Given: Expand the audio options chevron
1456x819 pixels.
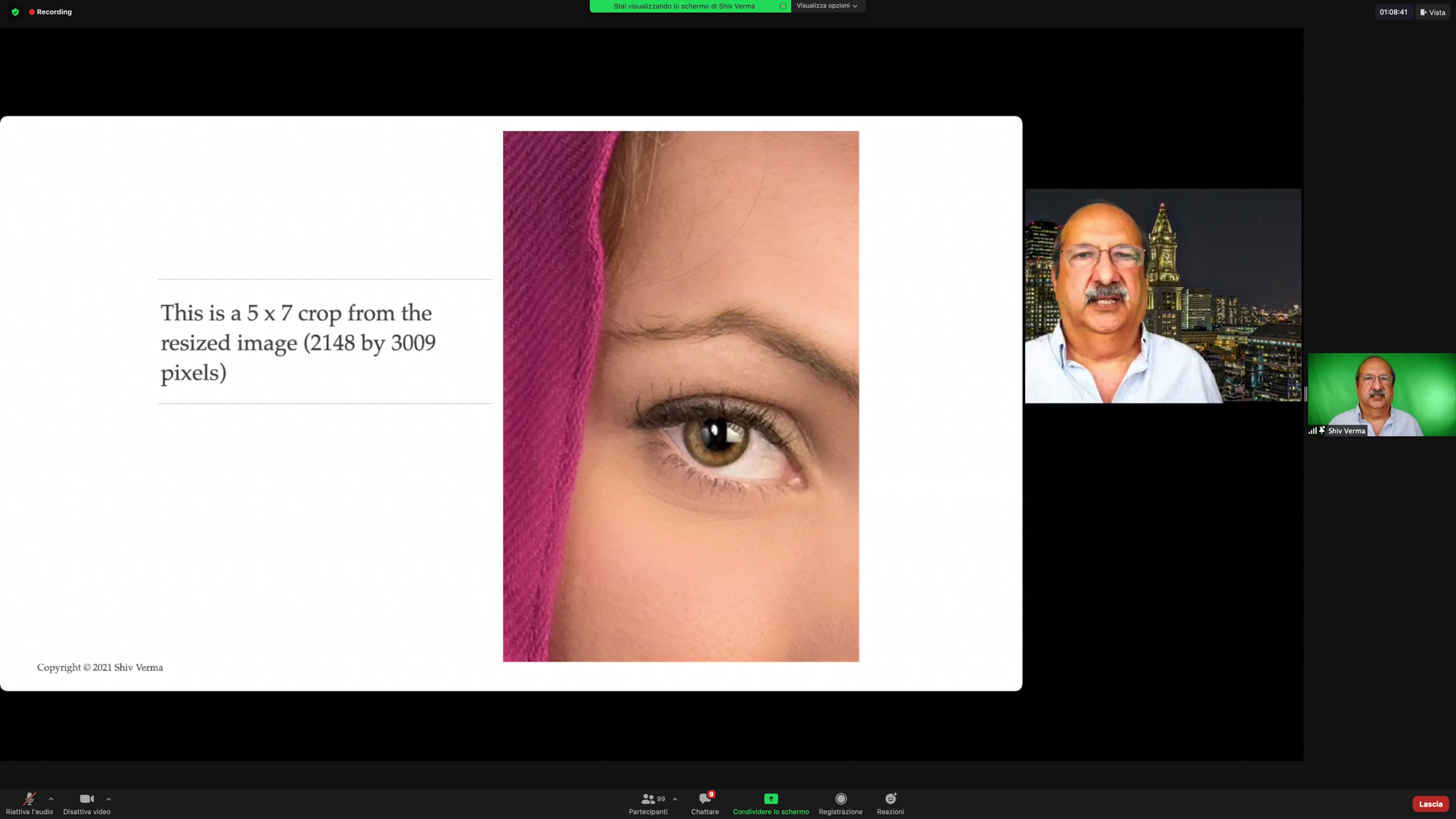Looking at the screenshot, I should tap(51, 799).
